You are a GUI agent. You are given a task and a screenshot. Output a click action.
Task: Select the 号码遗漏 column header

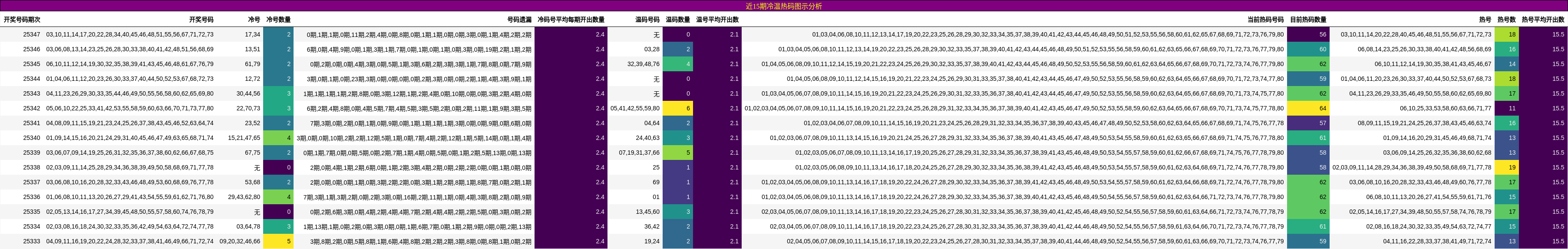pyautogui.click(x=519, y=20)
